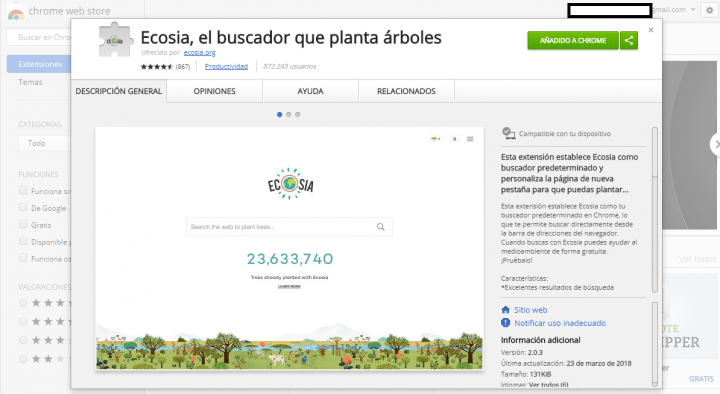Toggle the 'De Google' checkbox
This screenshot has height=394, width=720.
pos(23,208)
